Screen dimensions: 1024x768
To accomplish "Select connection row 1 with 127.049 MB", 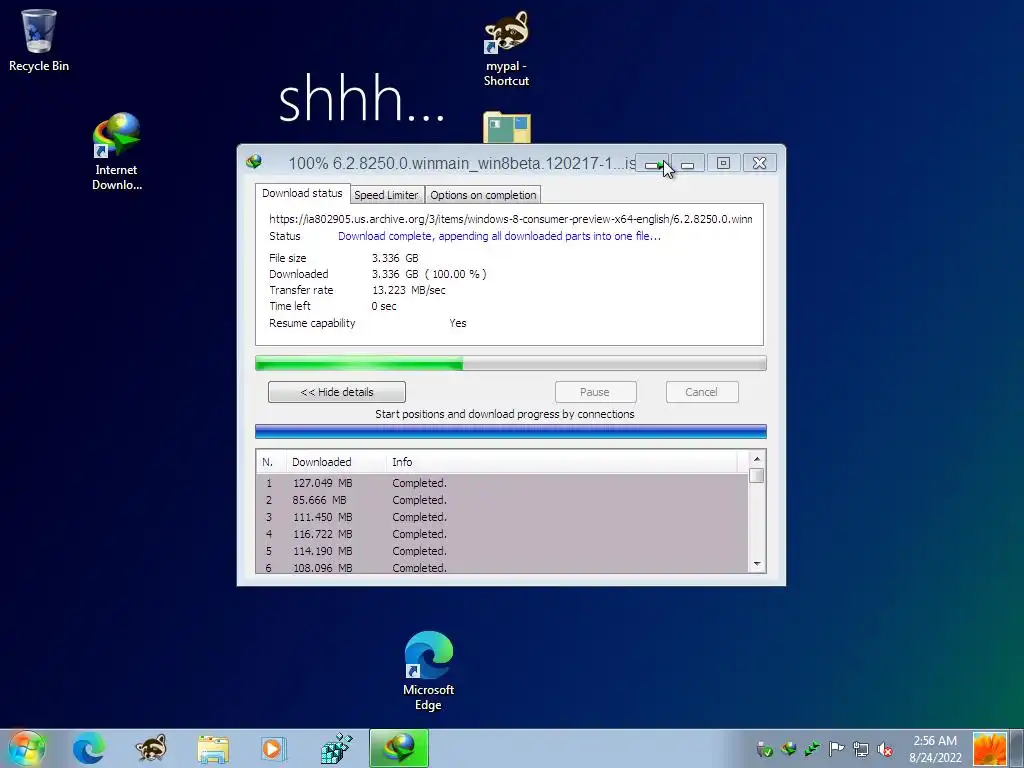I will pyautogui.click(x=502, y=483).
